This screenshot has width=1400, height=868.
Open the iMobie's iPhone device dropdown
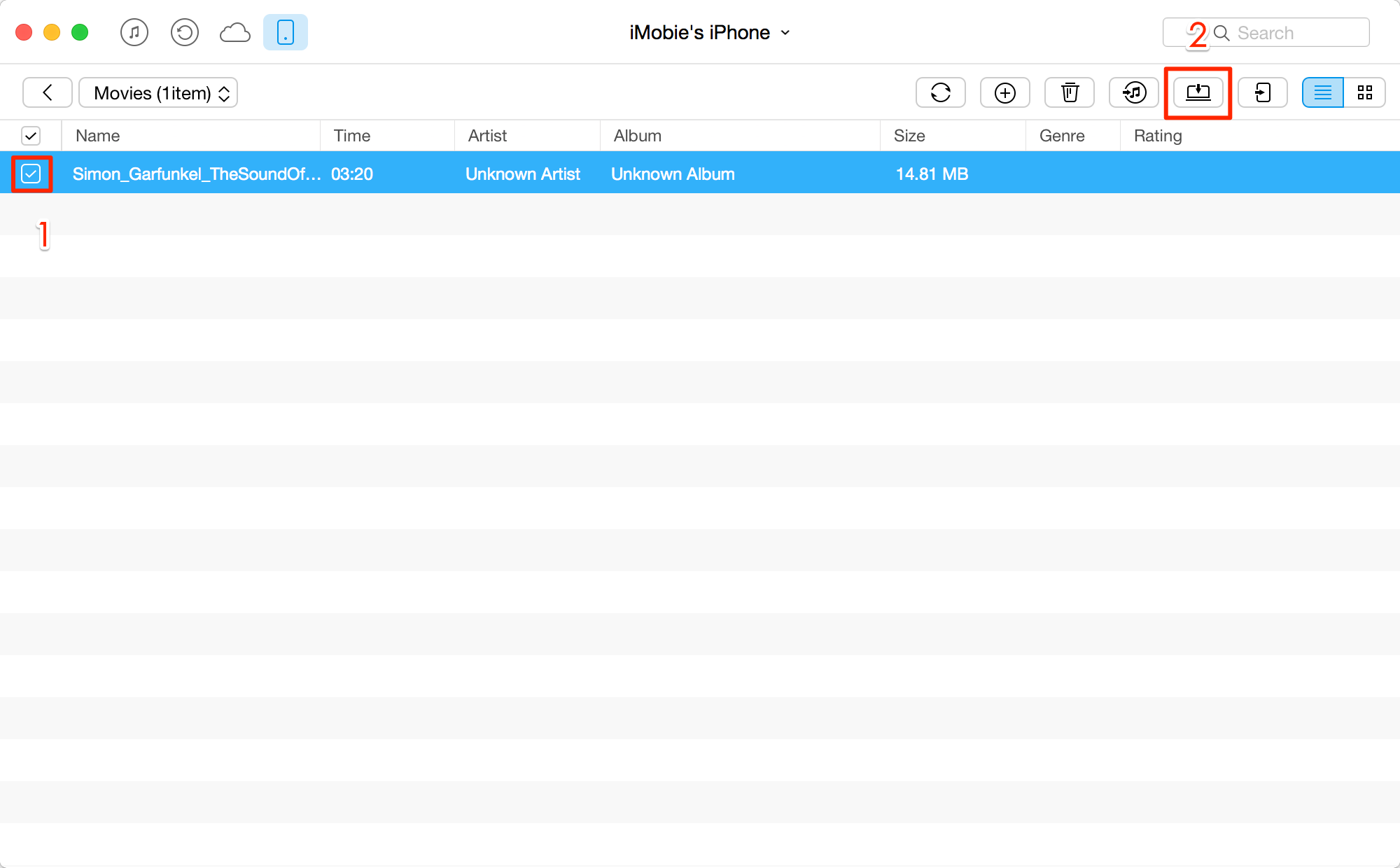[710, 32]
